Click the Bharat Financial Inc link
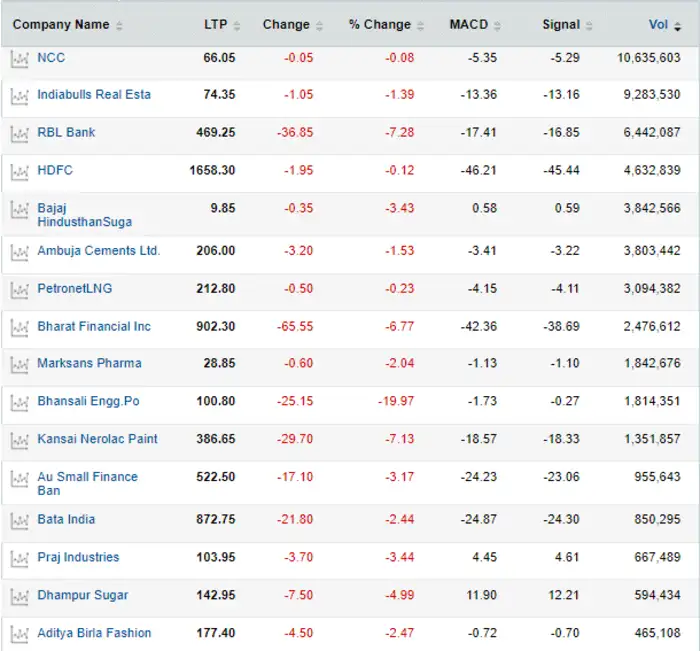Screen dimensions: 700x651 (94, 327)
